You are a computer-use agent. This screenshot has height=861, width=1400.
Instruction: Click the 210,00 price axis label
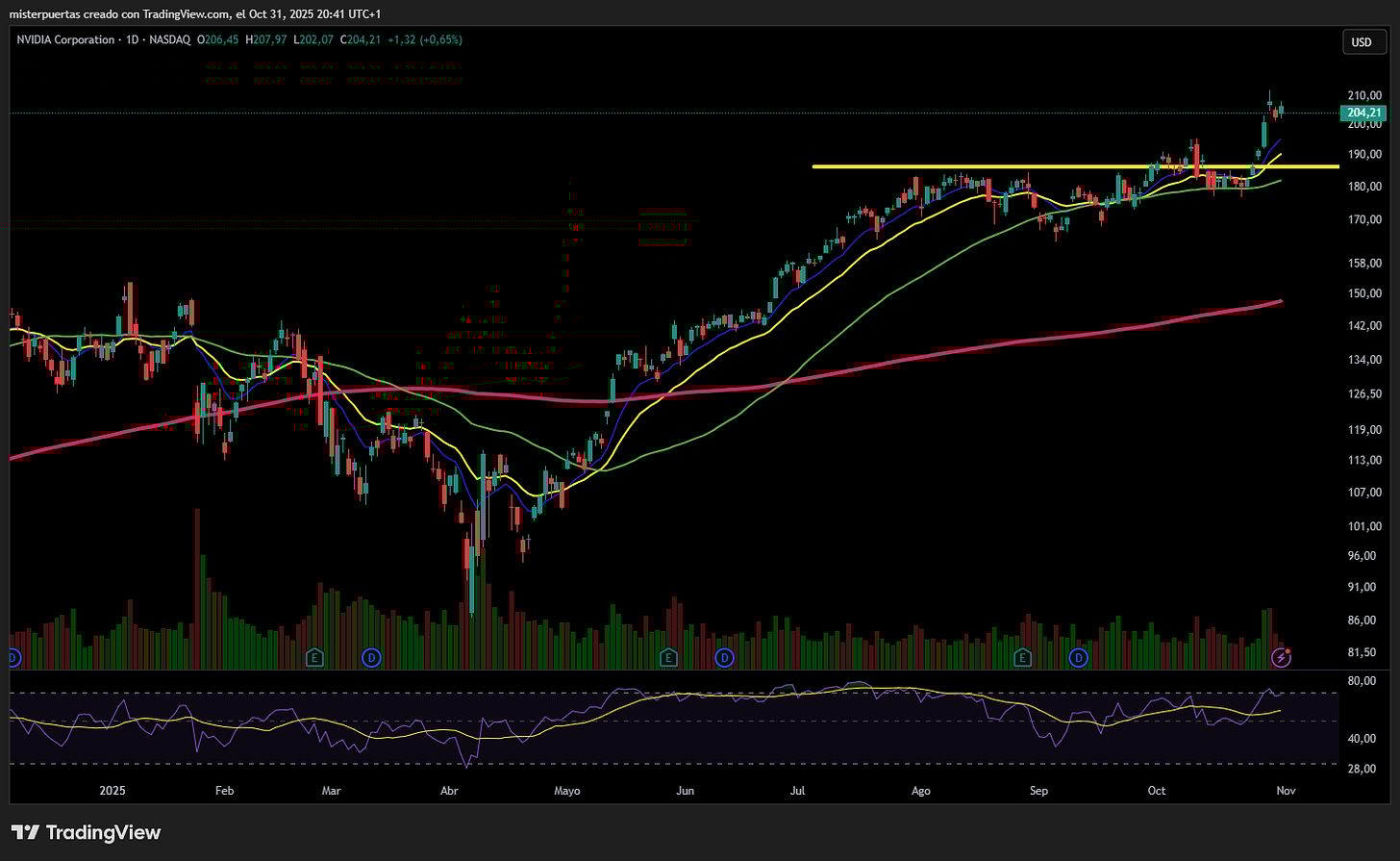pos(1365,95)
